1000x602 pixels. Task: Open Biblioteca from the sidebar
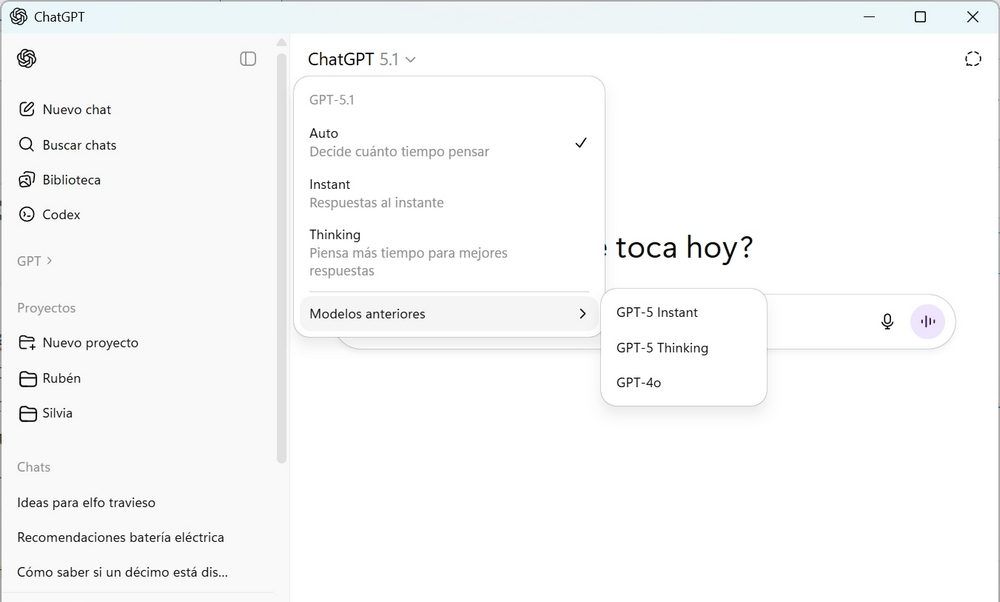[70, 179]
